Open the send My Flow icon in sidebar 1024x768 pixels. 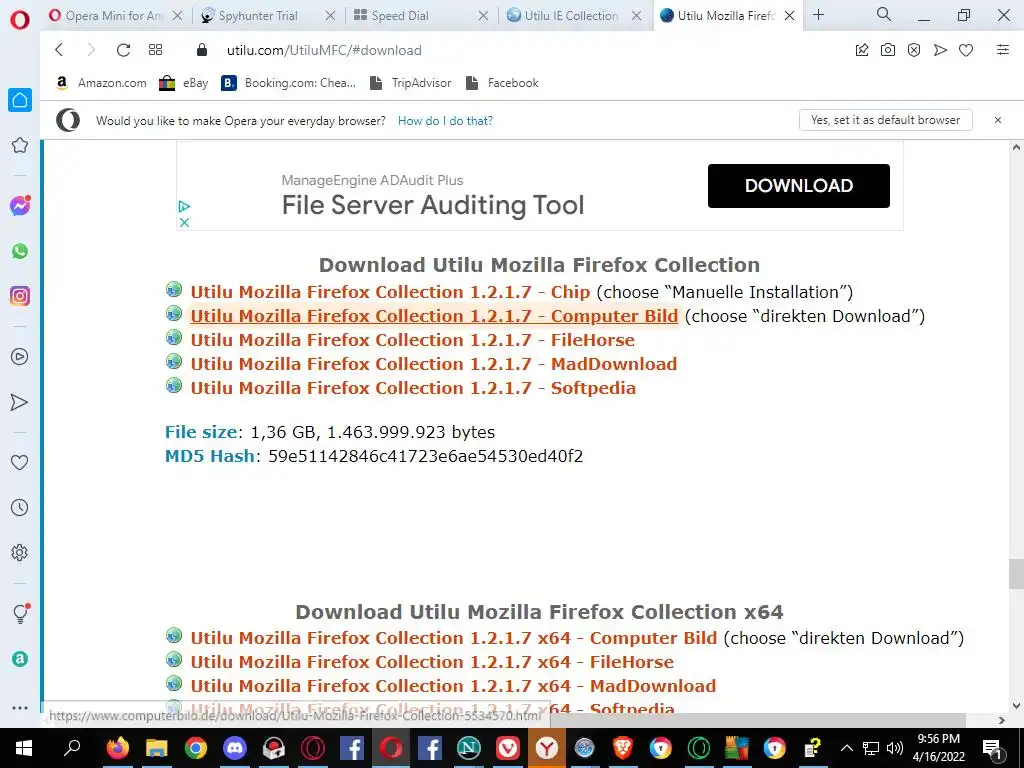point(20,402)
